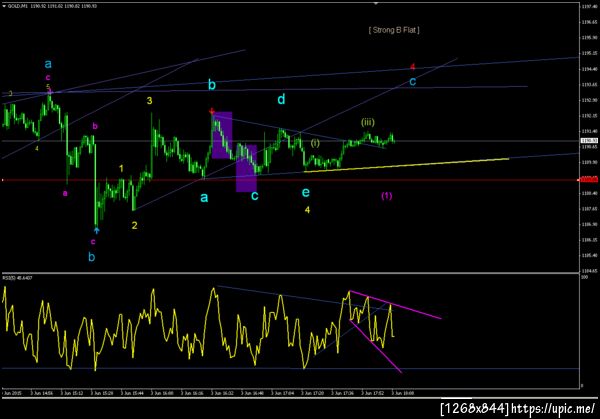Select upper magenta trendline in RSI window
Viewport: 600px width, 419px height.
(395, 305)
